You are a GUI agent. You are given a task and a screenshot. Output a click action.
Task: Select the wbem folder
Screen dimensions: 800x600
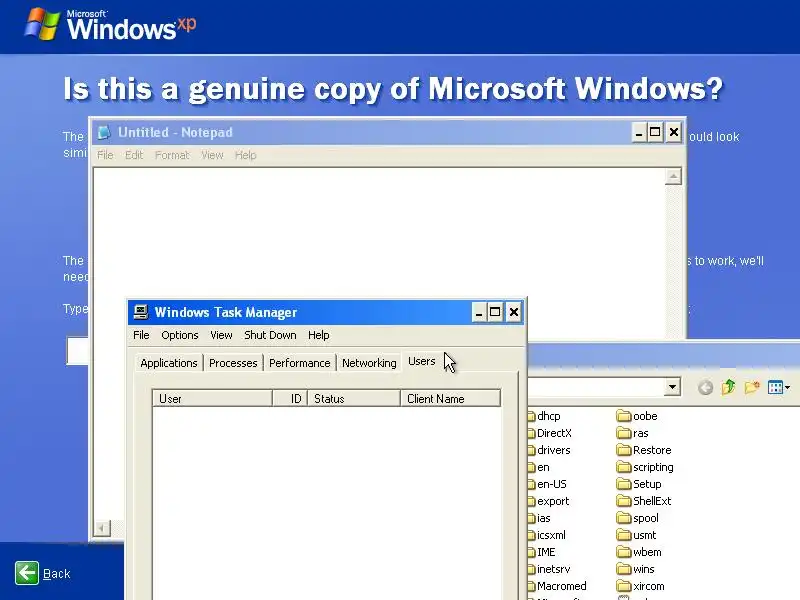(x=639, y=552)
